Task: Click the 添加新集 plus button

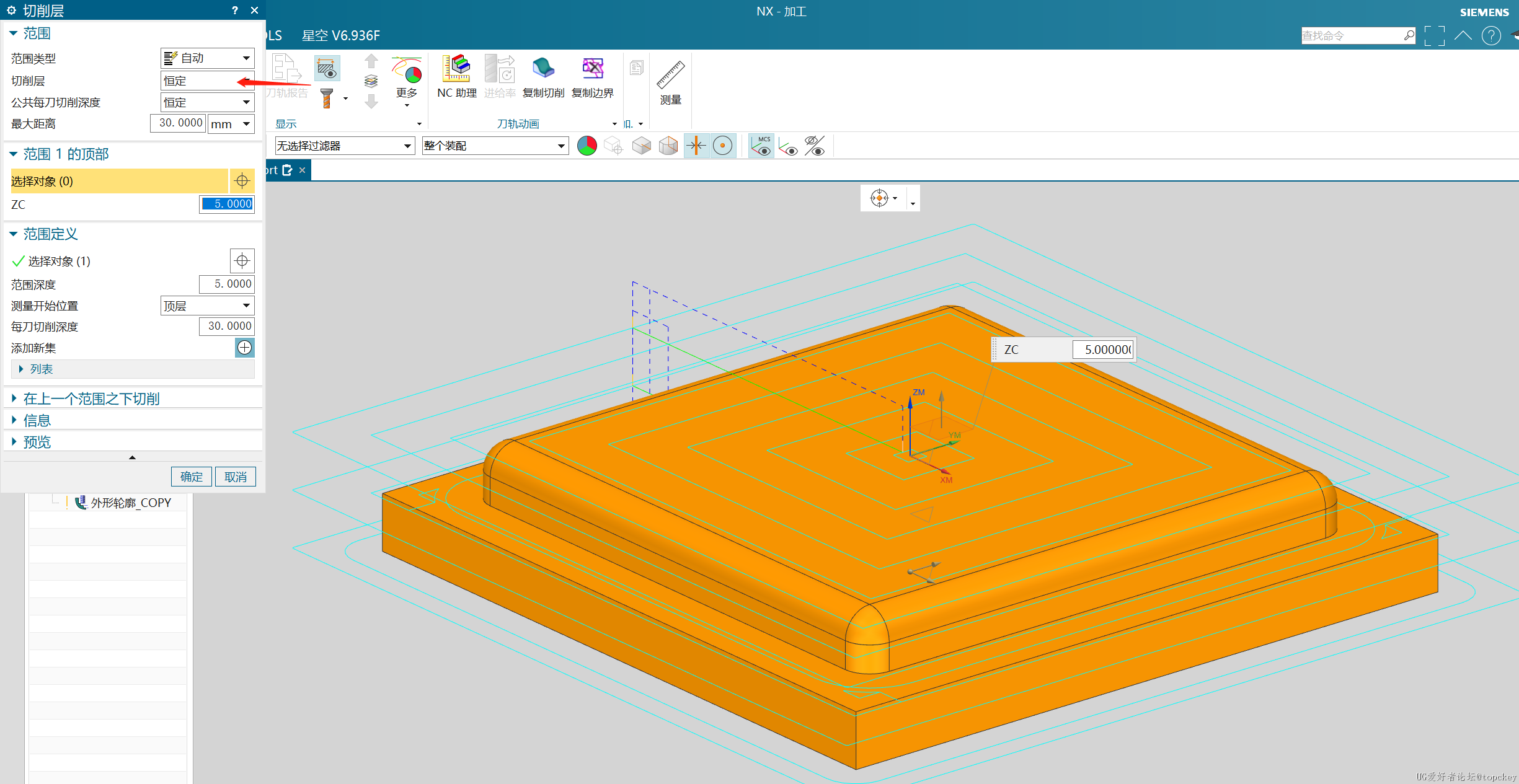Action: [245, 348]
